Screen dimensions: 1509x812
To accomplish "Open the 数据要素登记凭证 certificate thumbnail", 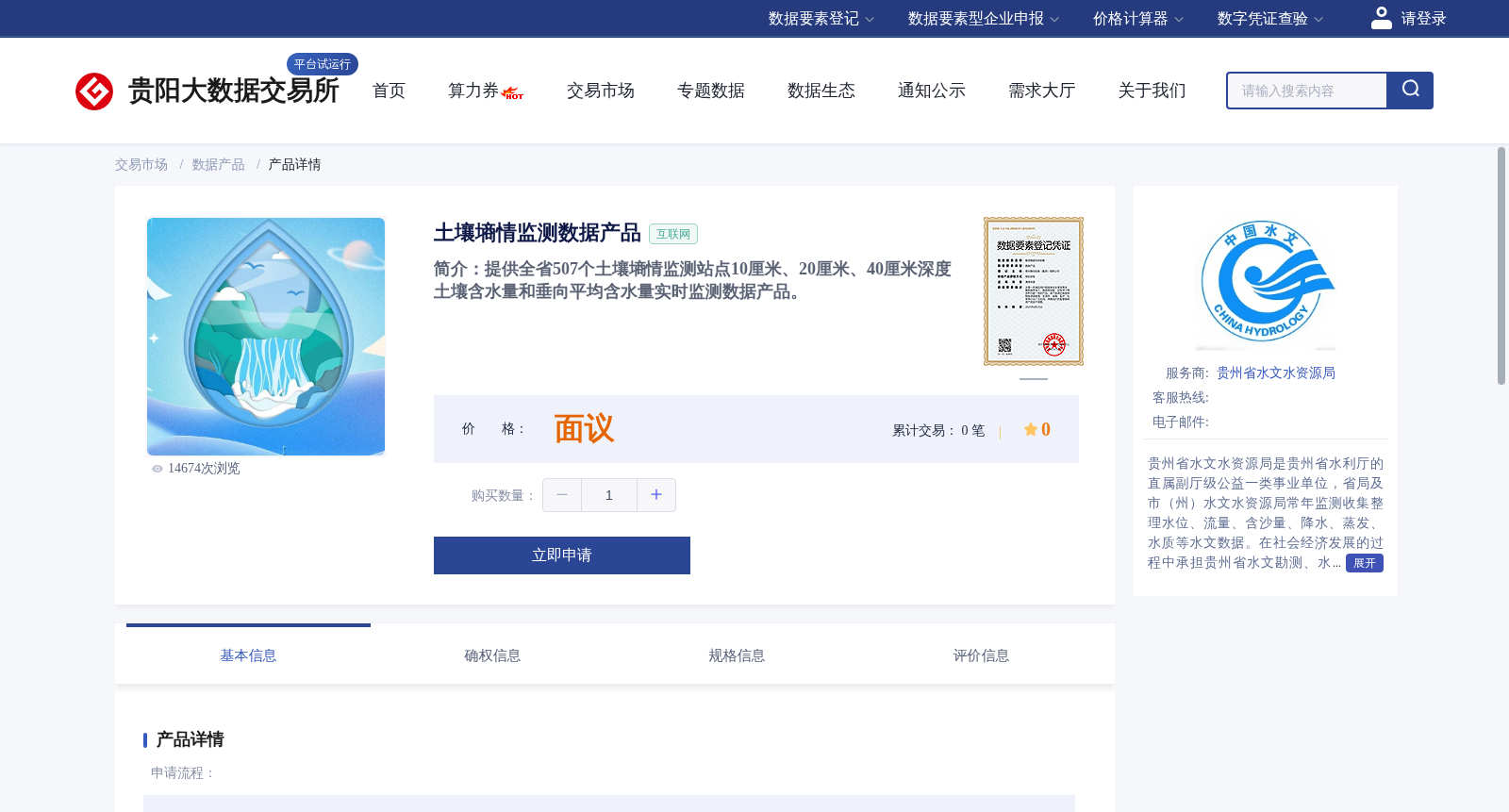I will (1034, 291).
